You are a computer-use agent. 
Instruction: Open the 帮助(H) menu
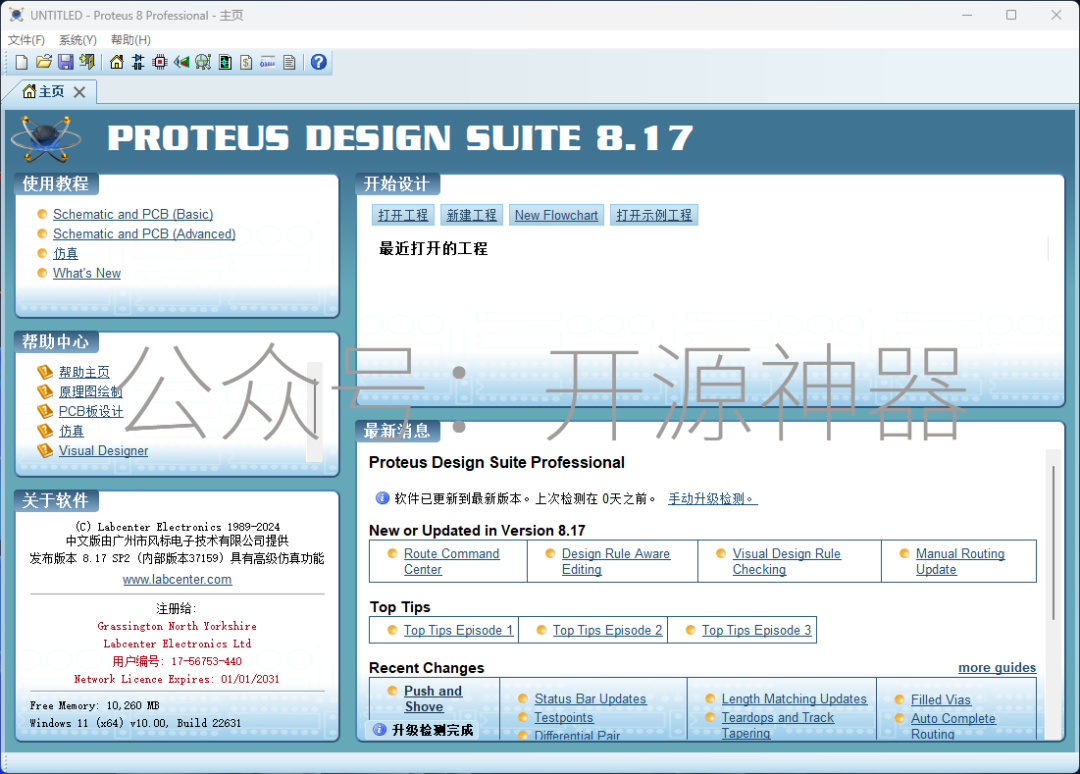coord(131,40)
